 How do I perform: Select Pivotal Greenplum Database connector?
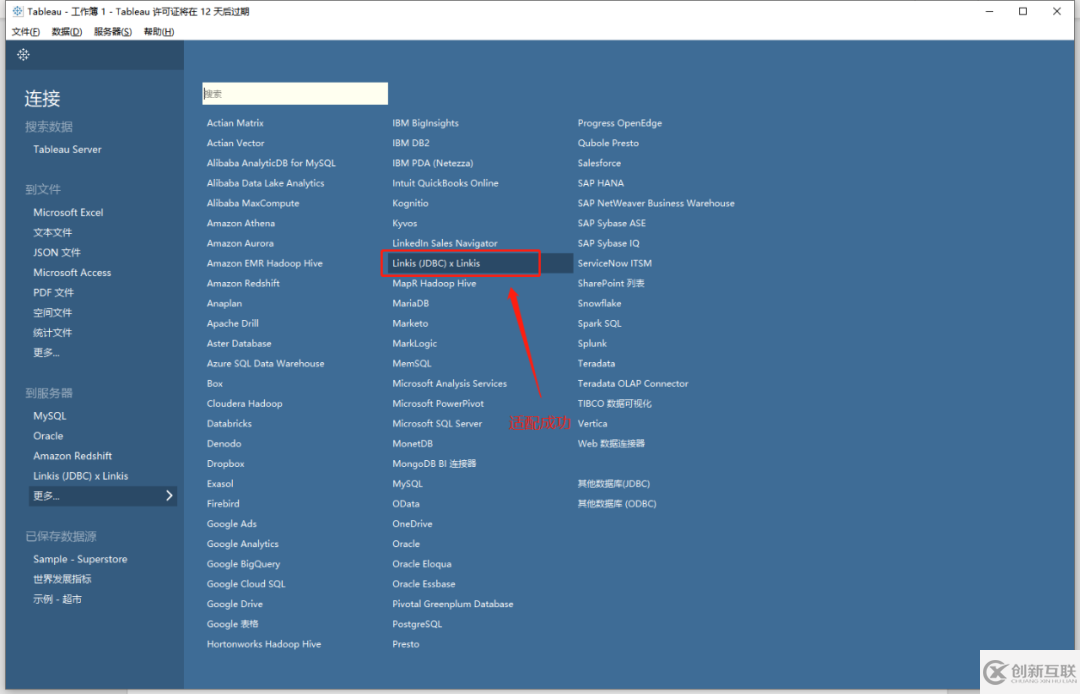coord(453,604)
